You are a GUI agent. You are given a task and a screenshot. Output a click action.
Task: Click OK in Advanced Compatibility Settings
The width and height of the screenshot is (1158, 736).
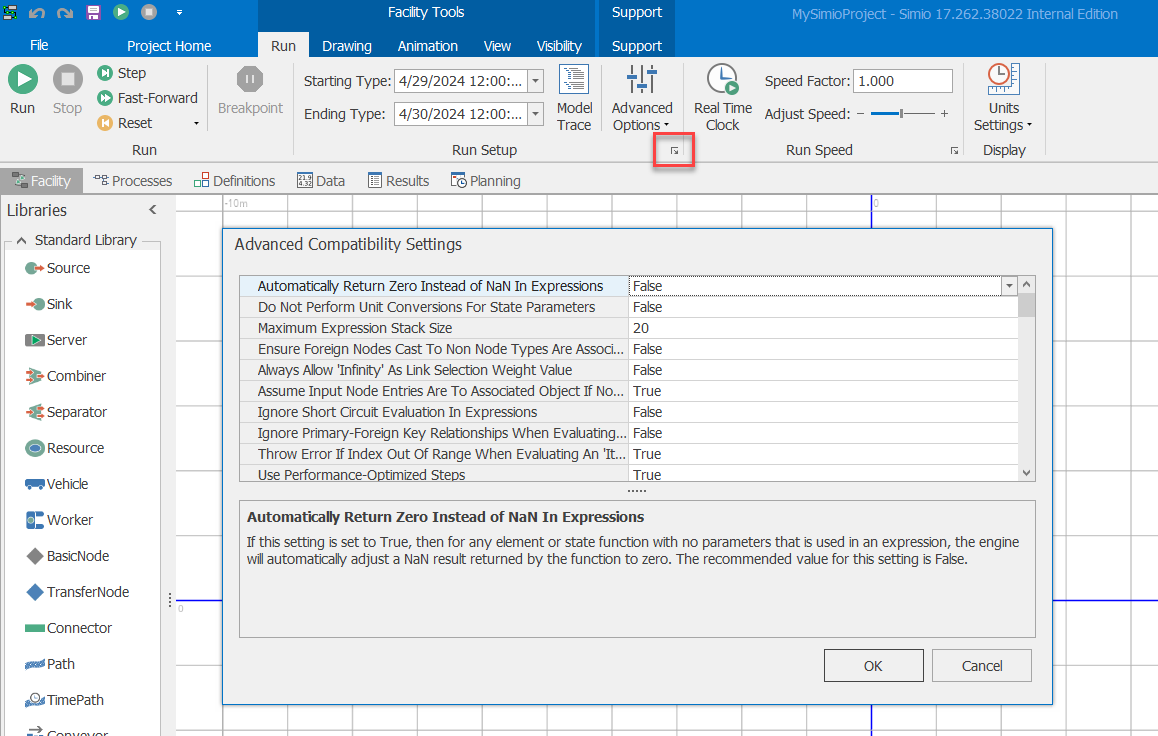coord(873,666)
